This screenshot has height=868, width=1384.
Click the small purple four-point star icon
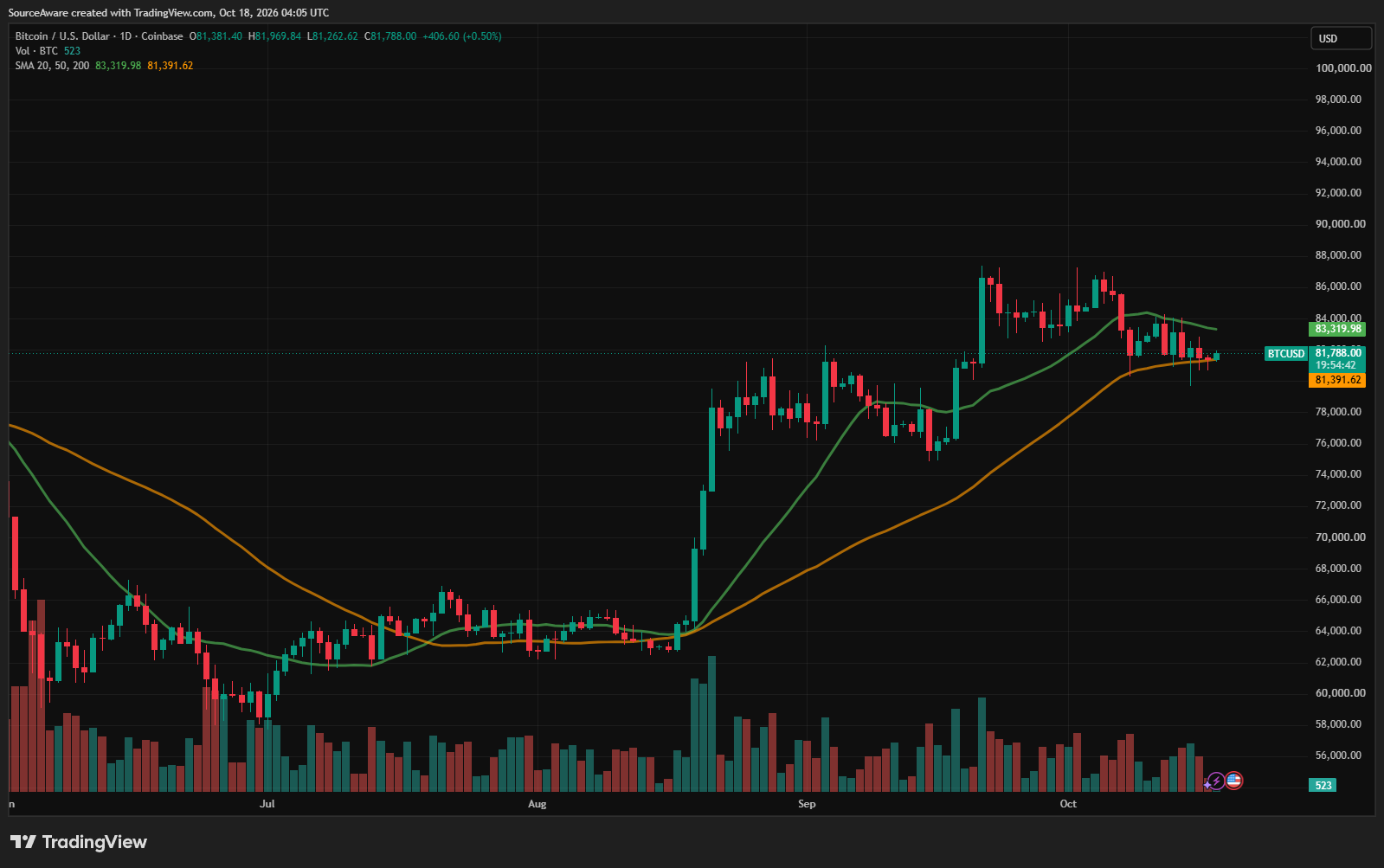(x=1208, y=785)
